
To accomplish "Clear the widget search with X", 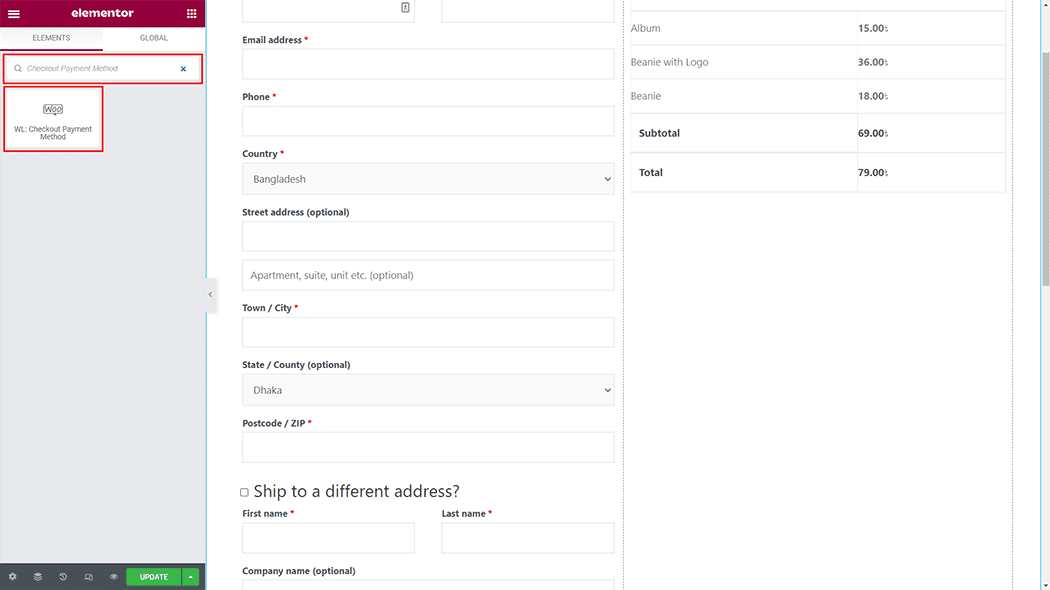I will [183, 69].
